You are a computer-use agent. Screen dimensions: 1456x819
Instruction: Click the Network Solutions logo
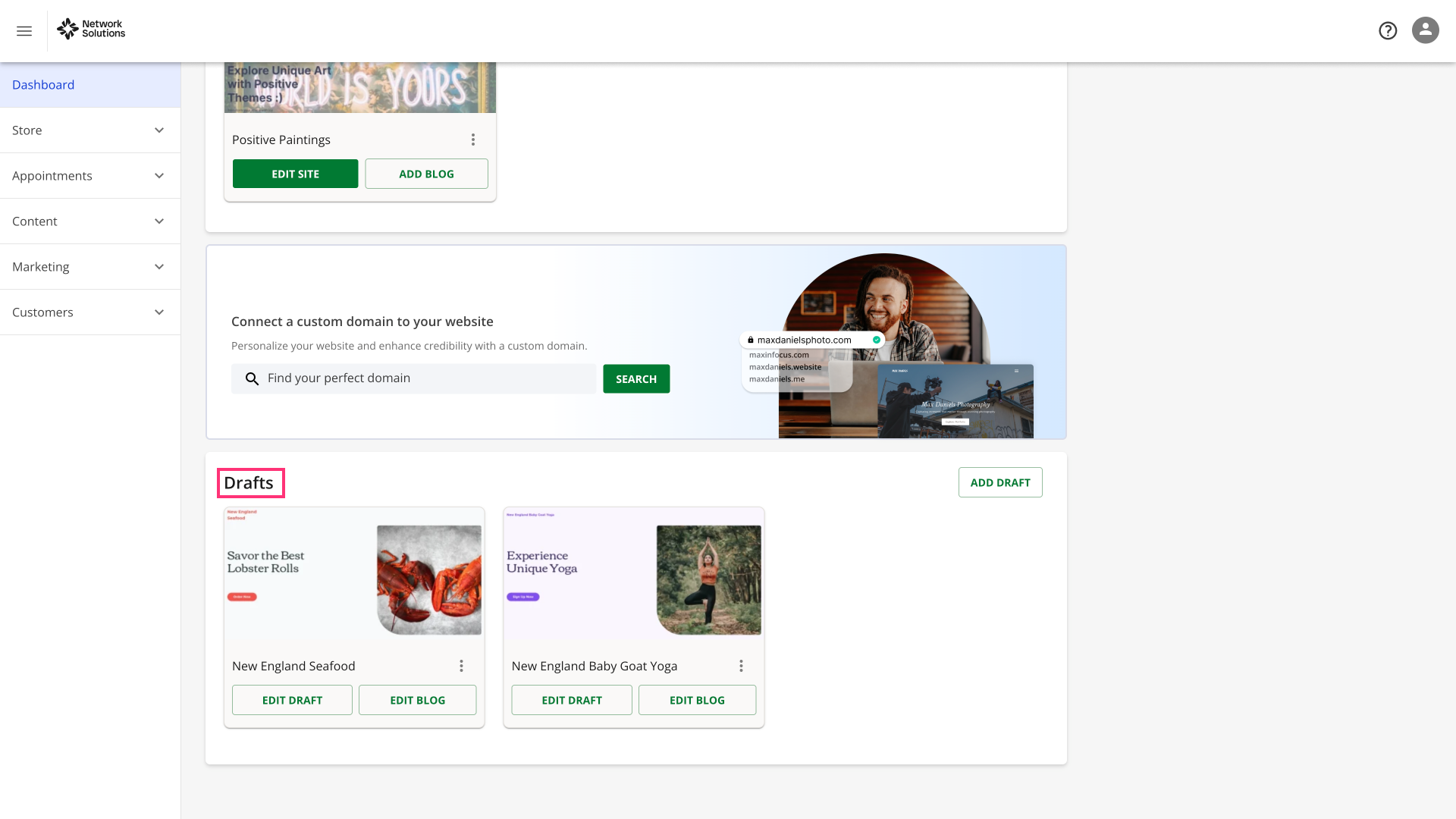click(91, 29)
